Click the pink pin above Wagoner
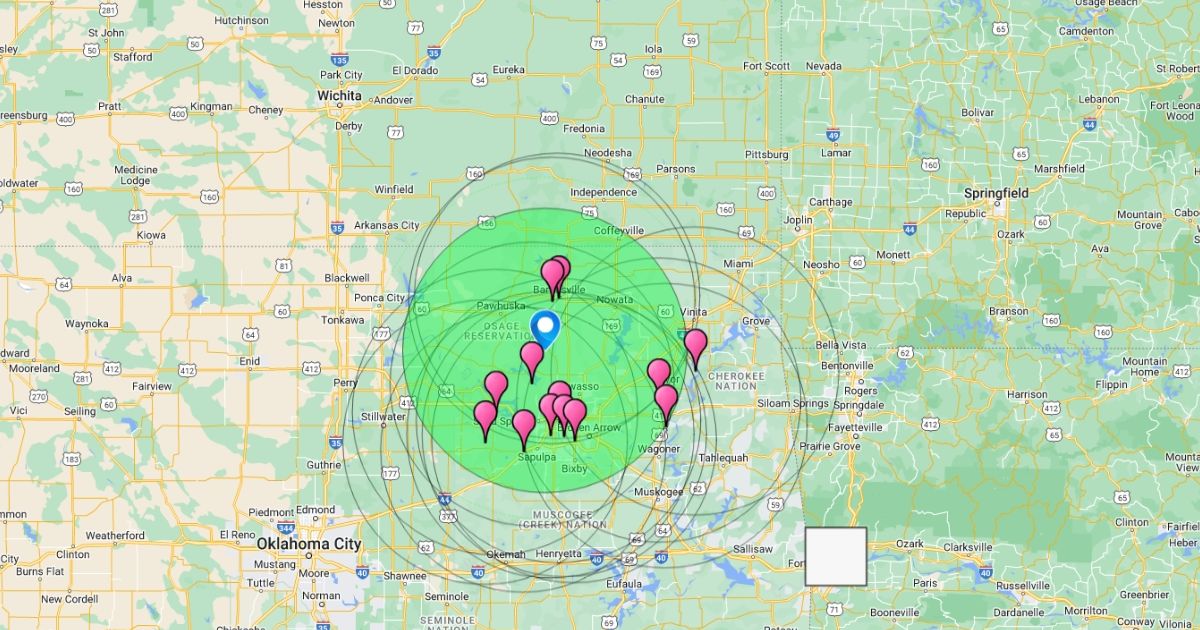The width and height of the screenshot is (1200, 630). (666, 404)
